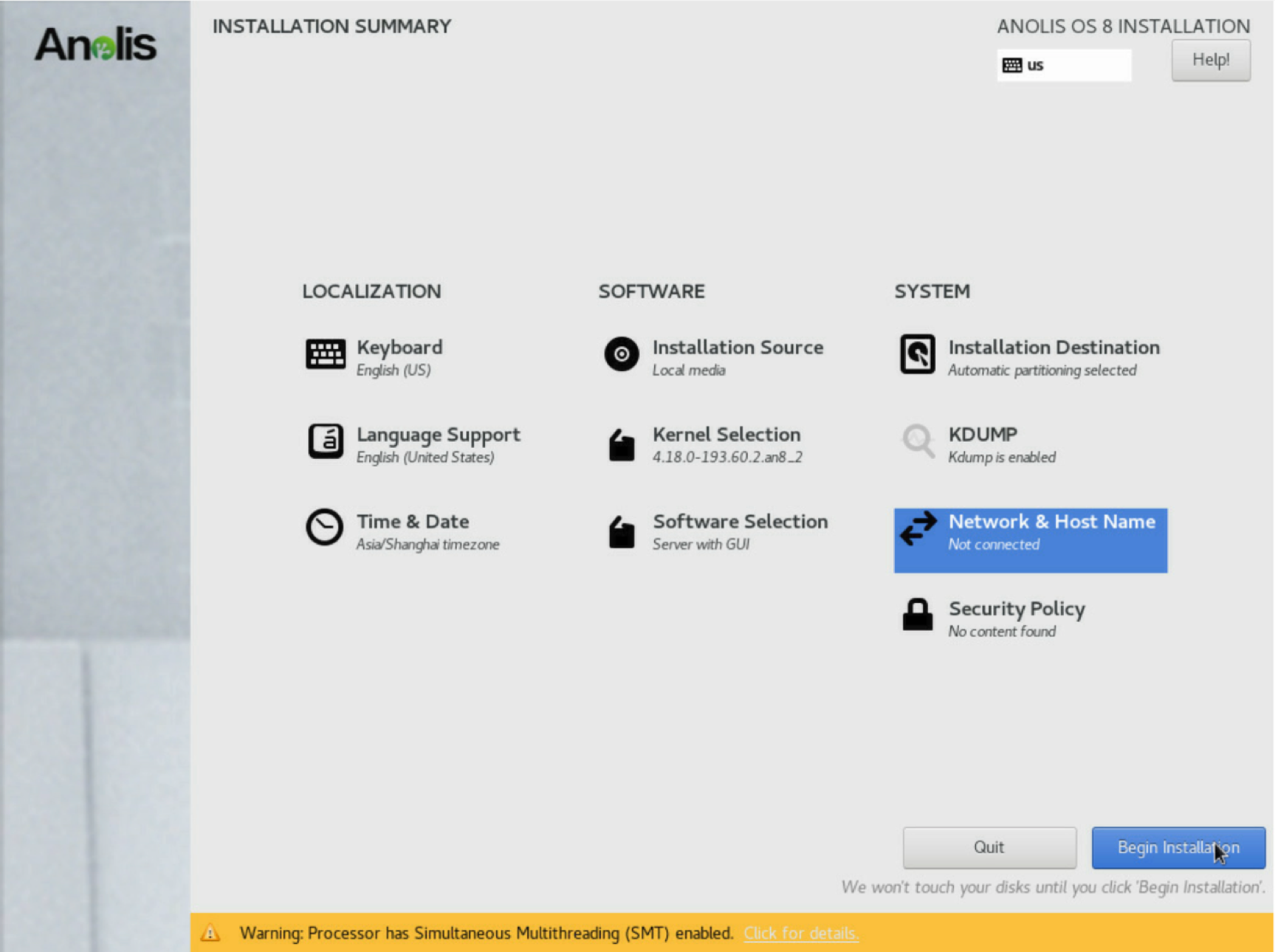Click the us keyboard layout field
Screen dimensions: 1275x952
point(1064,65)
